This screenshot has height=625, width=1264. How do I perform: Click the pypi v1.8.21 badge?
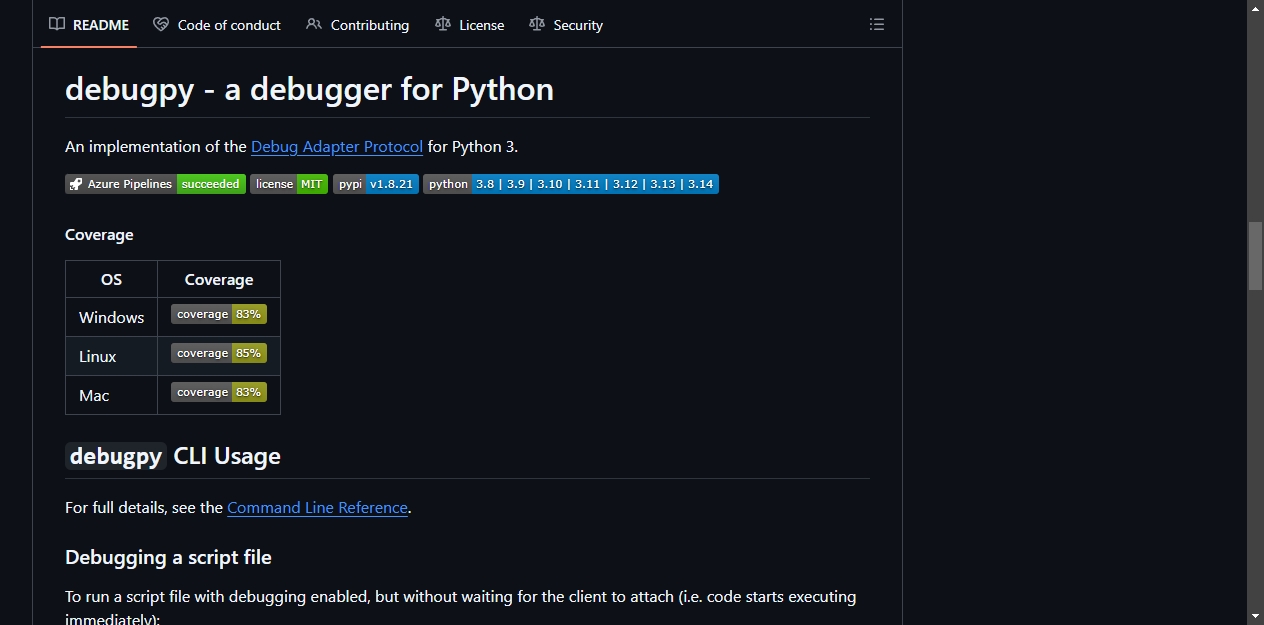pyautogui.click(x=376, y=184)
